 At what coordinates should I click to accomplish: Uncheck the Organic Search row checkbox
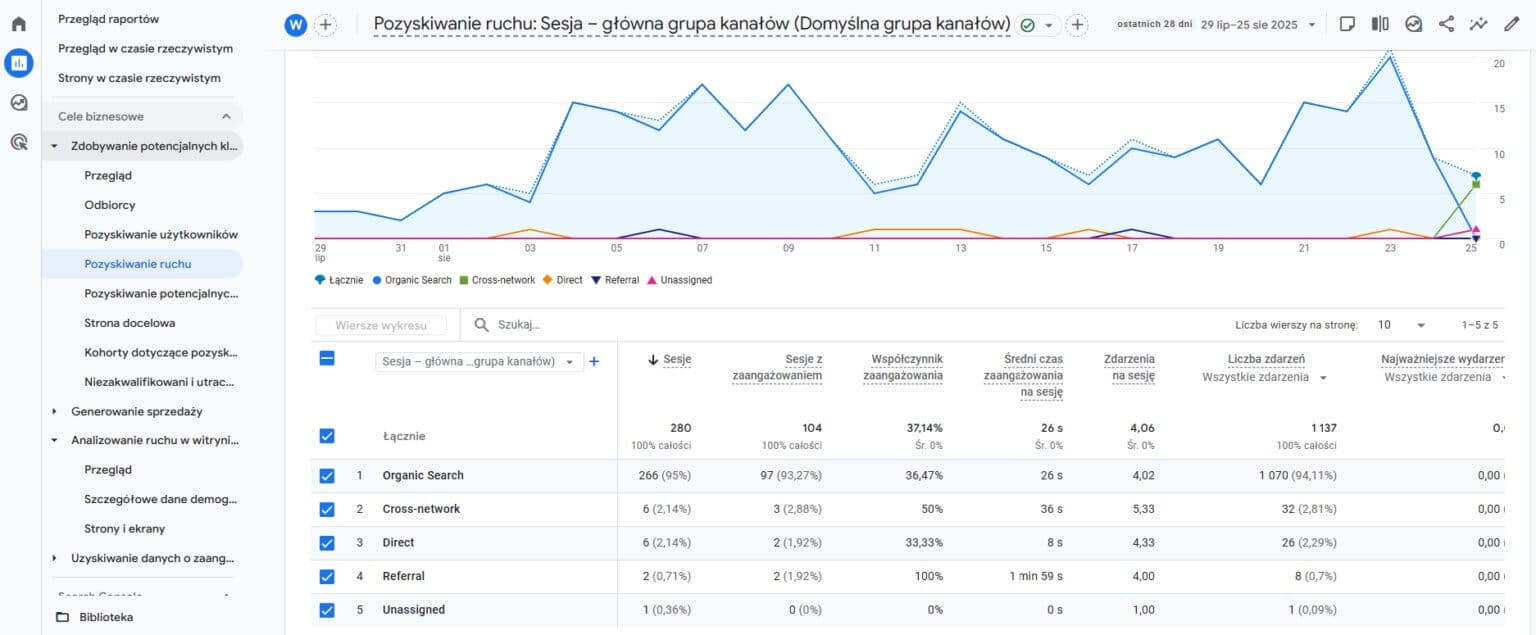pos(327,475)
